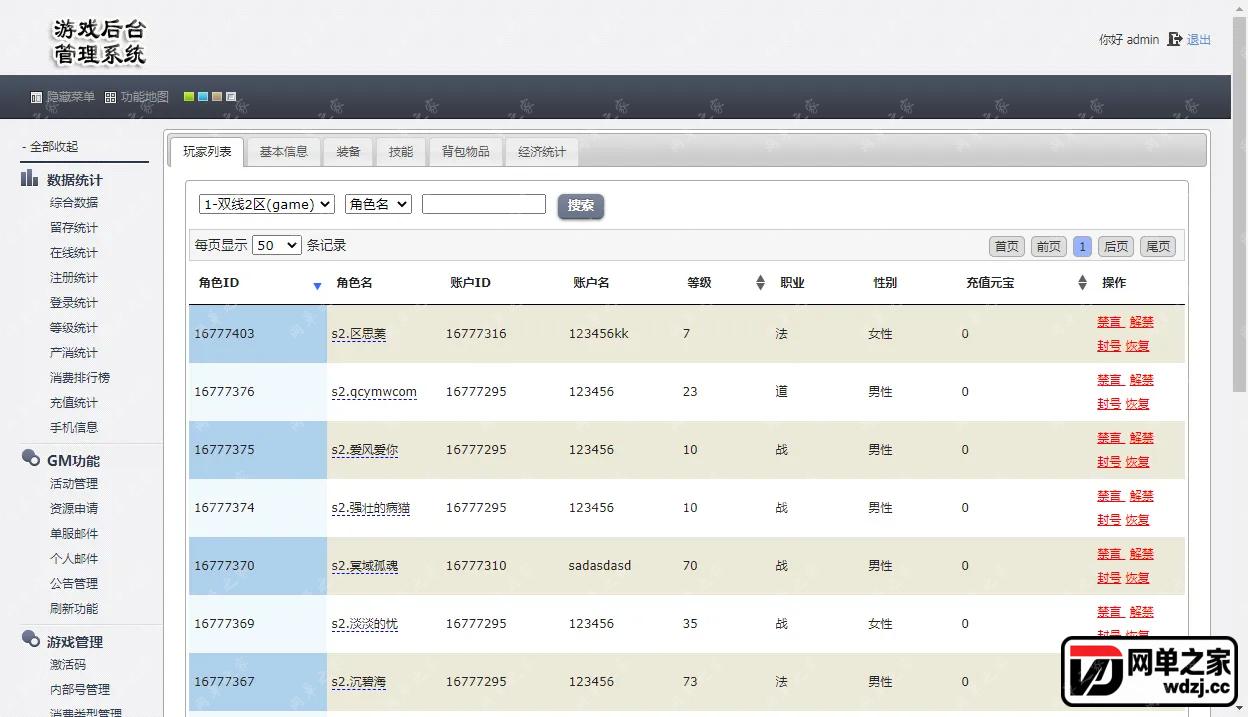Image resolution: width=1248 pixels, height=717 pixels.
Task: Select the green theme color swatch
Action: [189, 97]
